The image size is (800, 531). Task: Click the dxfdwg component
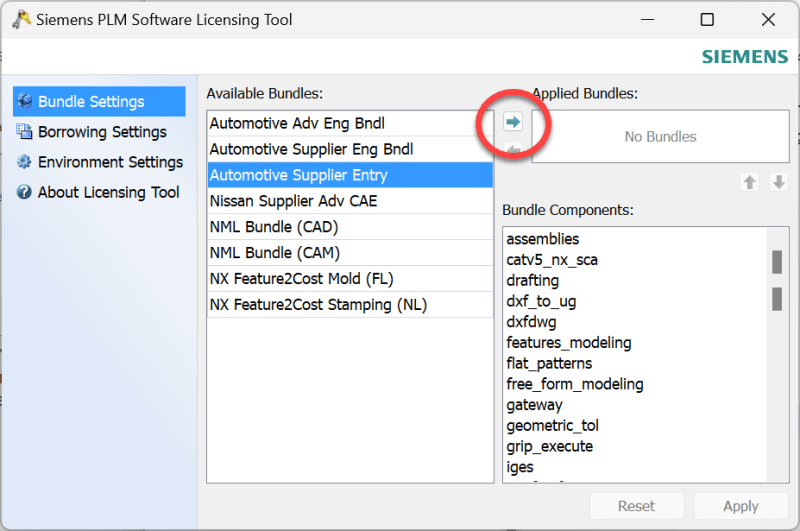point(531,322)
